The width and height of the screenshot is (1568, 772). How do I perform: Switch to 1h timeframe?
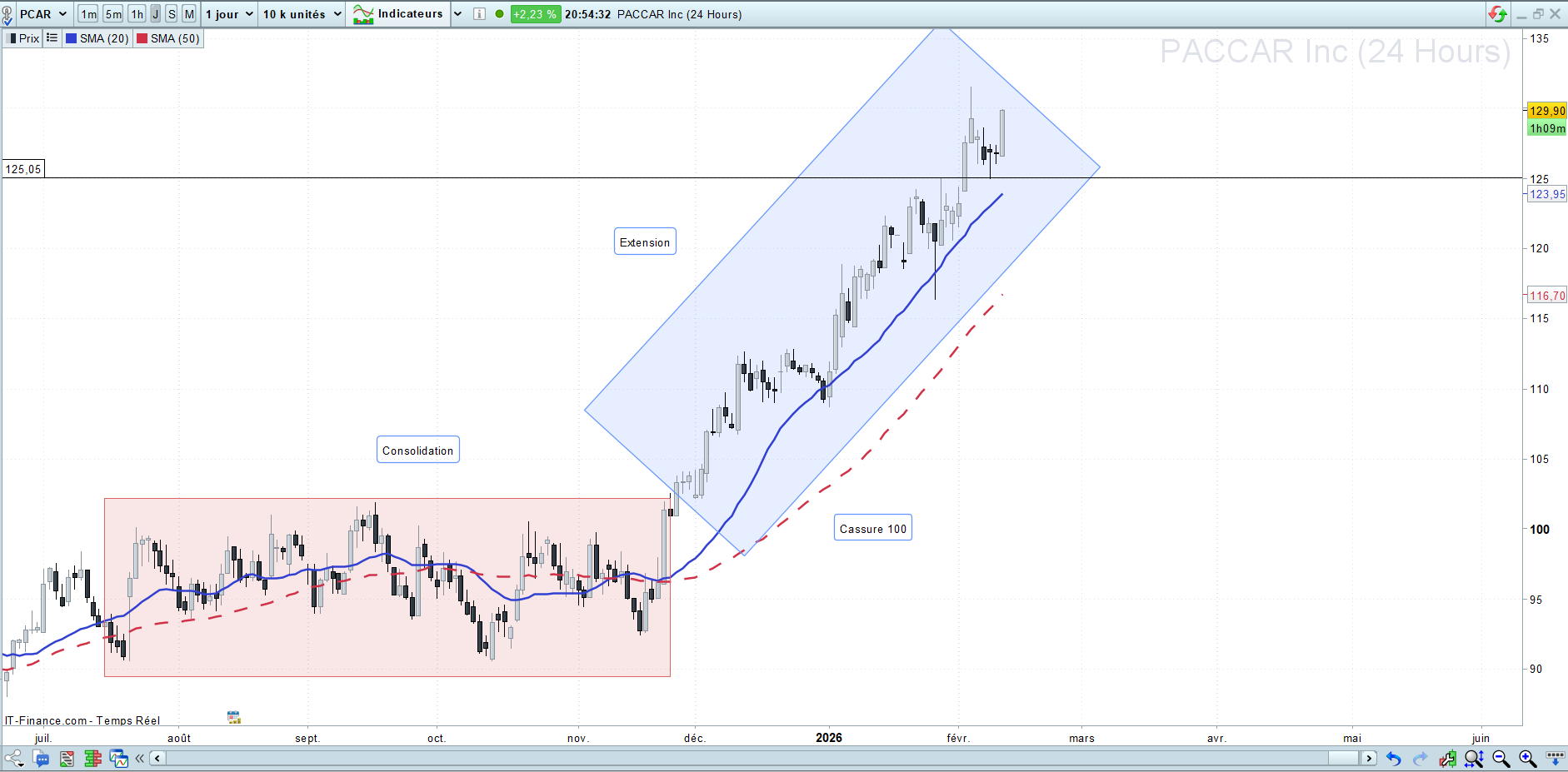(137, 14)
